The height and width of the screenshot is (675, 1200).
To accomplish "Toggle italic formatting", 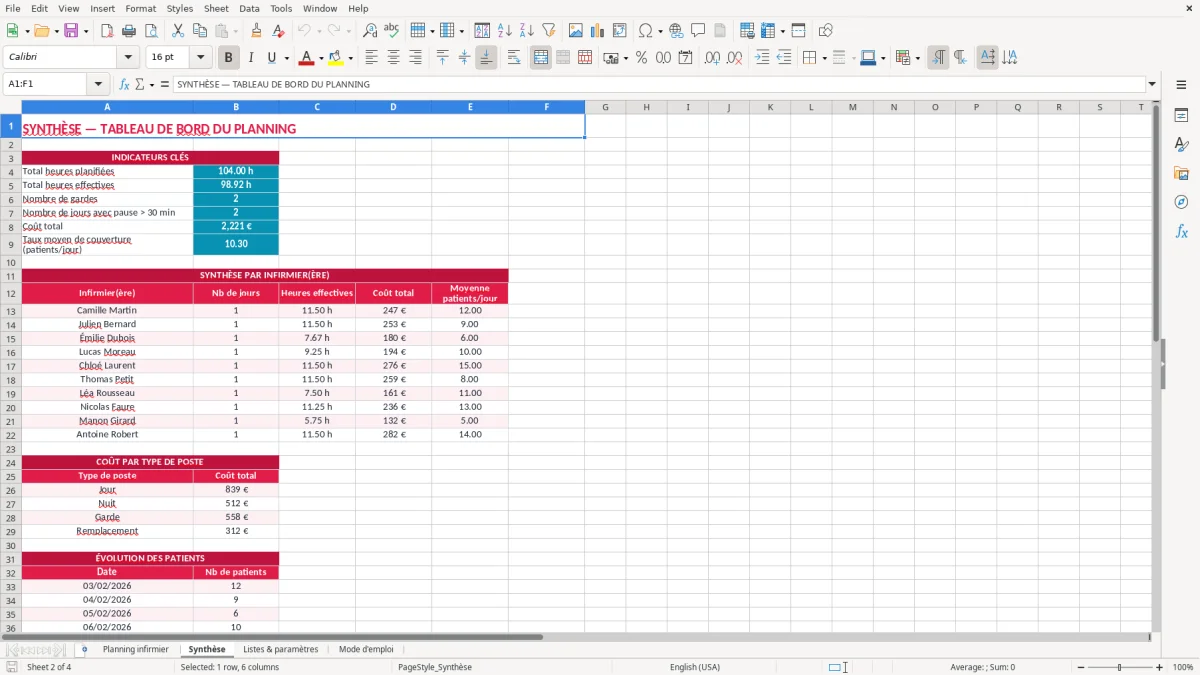I will (251, 58).
